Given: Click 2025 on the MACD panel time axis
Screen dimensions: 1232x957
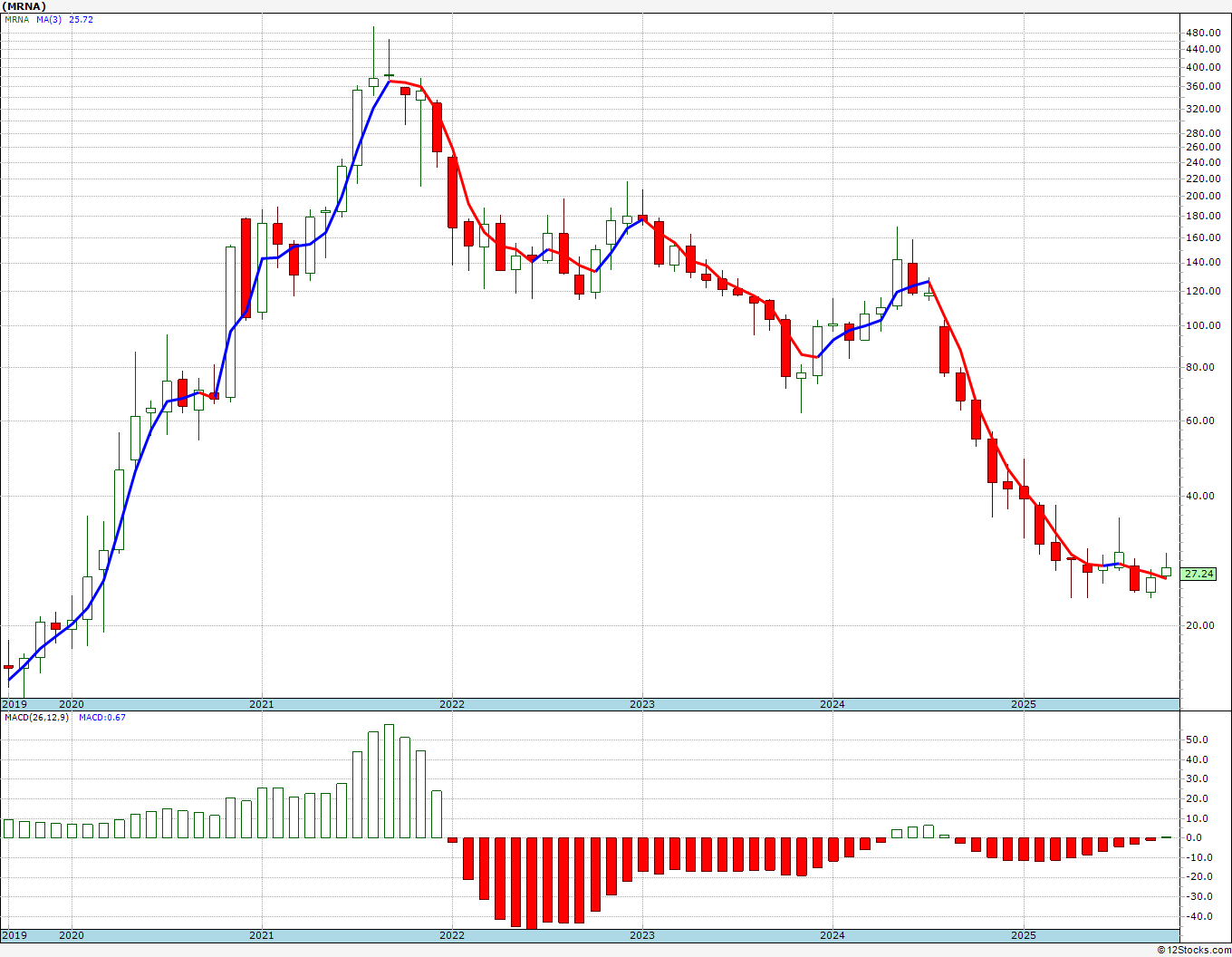Looking at the screenshot, I should (x=1023, y=935).
